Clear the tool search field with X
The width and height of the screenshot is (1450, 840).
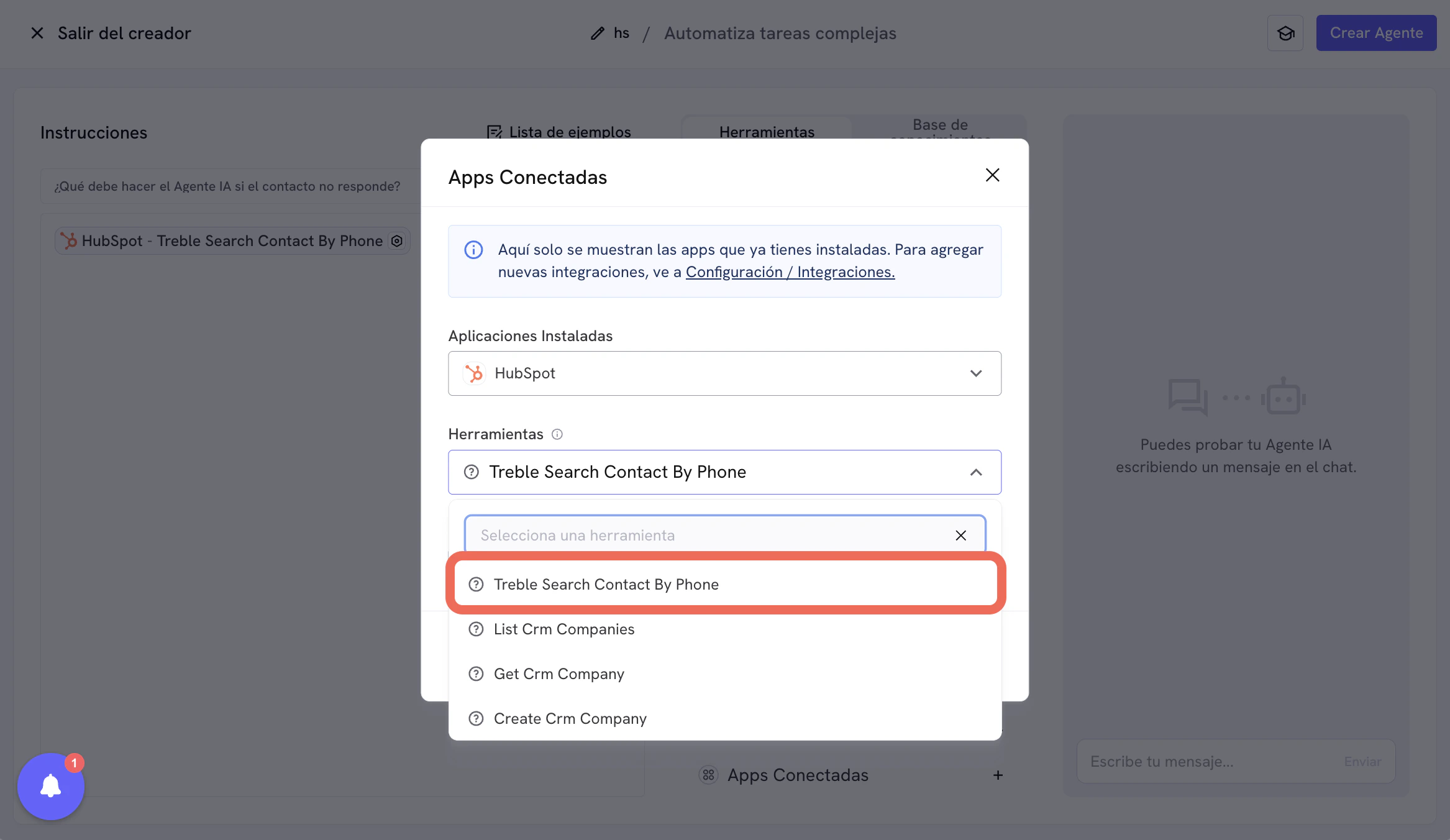tap(960, 536)
